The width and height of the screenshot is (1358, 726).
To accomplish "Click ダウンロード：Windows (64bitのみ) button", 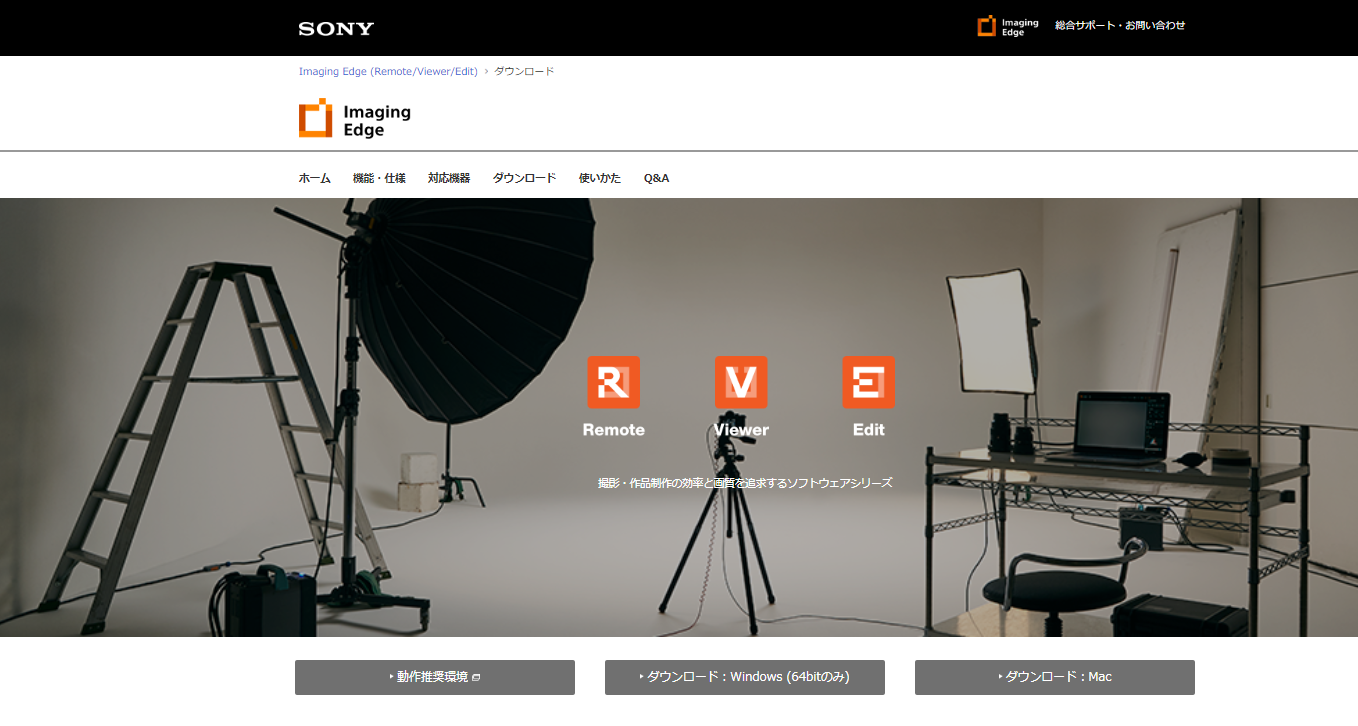I will tap(745, 677).
